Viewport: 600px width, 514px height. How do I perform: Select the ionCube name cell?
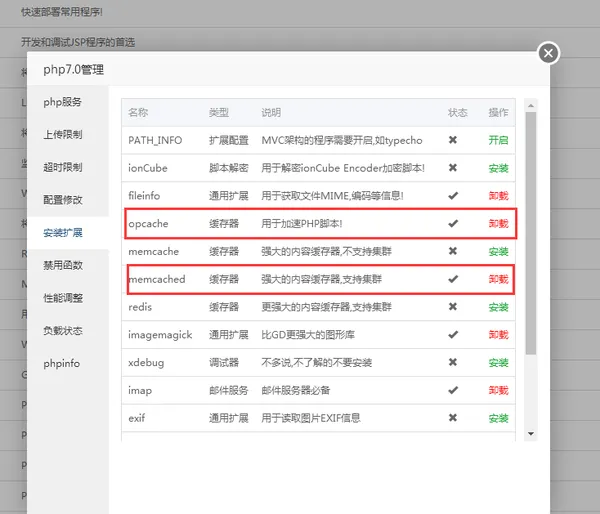pyautogui.click(x=148, y=168)
